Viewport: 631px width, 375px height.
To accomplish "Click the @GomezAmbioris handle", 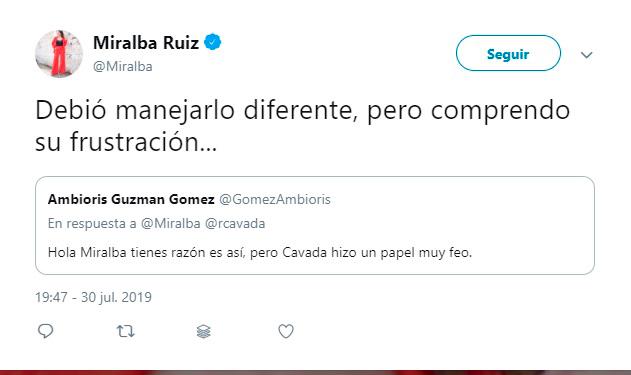I will click(275, 199).
